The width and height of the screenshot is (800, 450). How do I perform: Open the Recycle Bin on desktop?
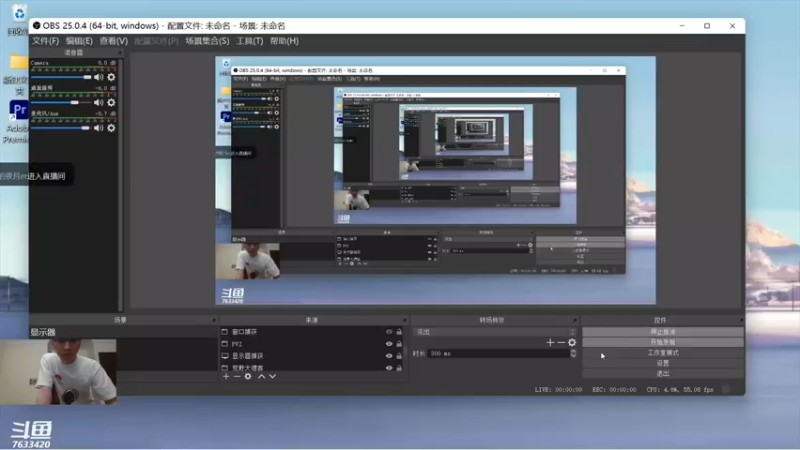click(17, 20)
